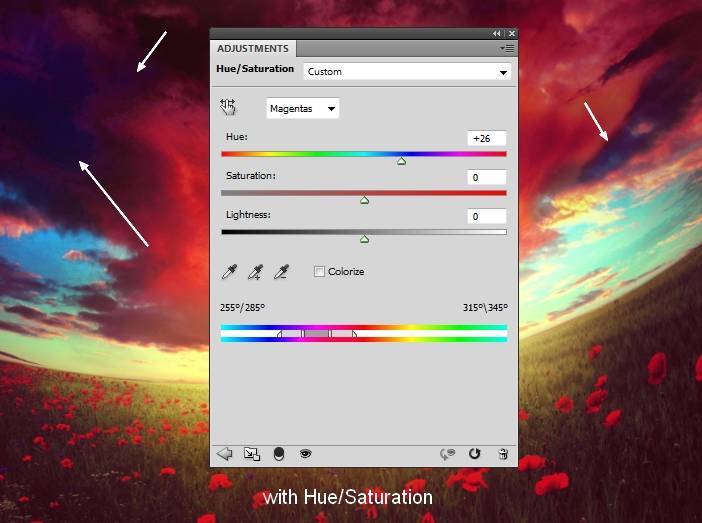This screenshot has height=523, width=702.
Task: Click the right falloff marker on color range bar
Action: click(354, 334)
